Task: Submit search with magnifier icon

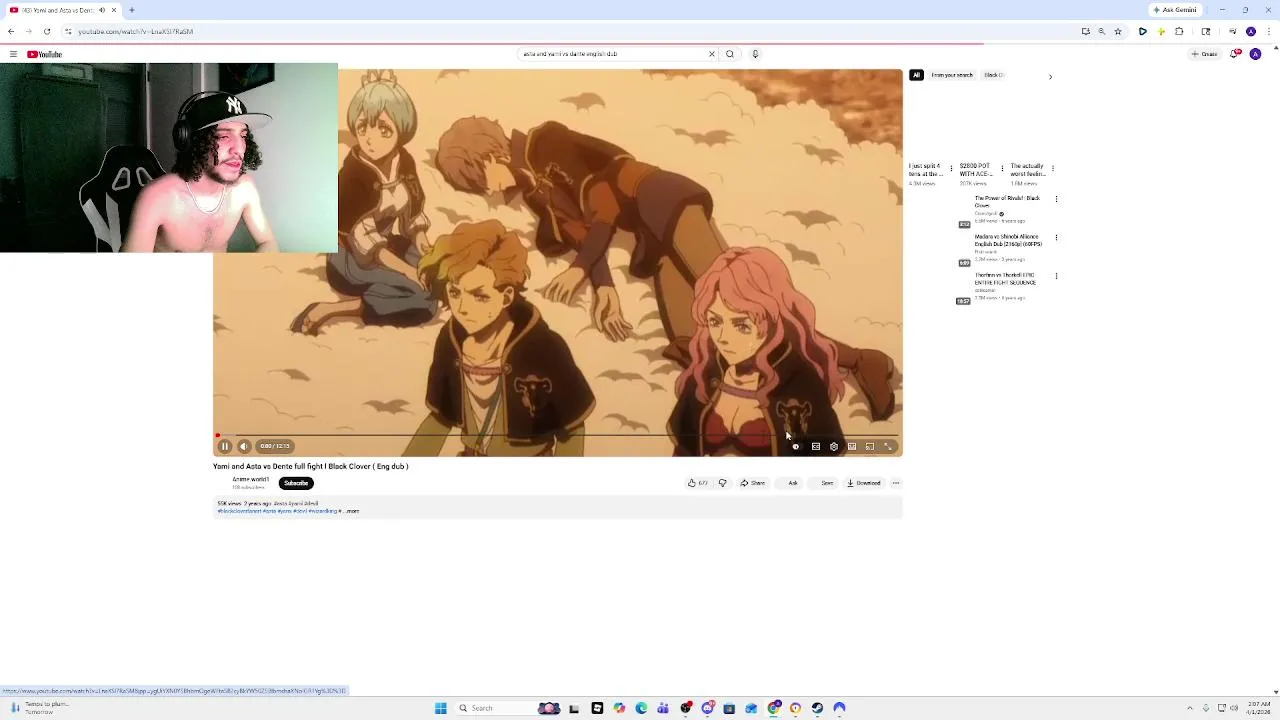Action: [730, 54]
